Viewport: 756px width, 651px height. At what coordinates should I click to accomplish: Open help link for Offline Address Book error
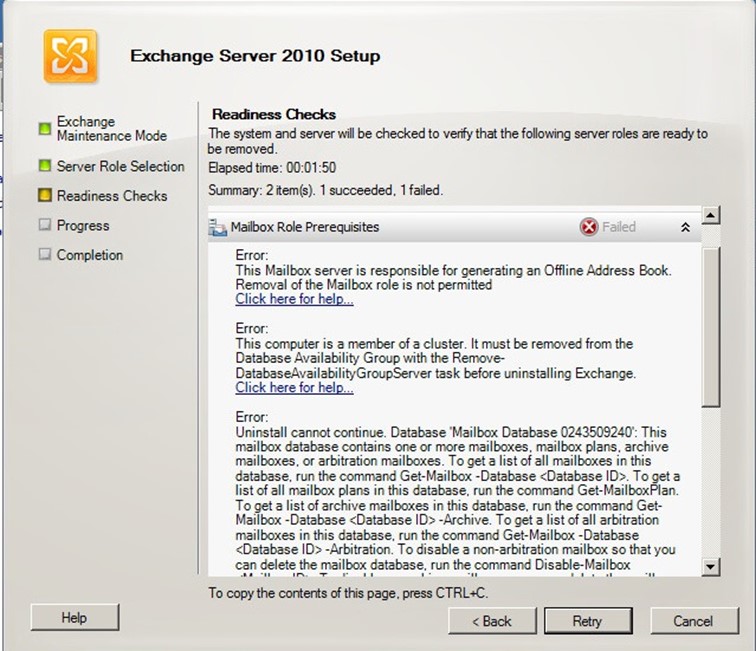[x=294, y=299]
